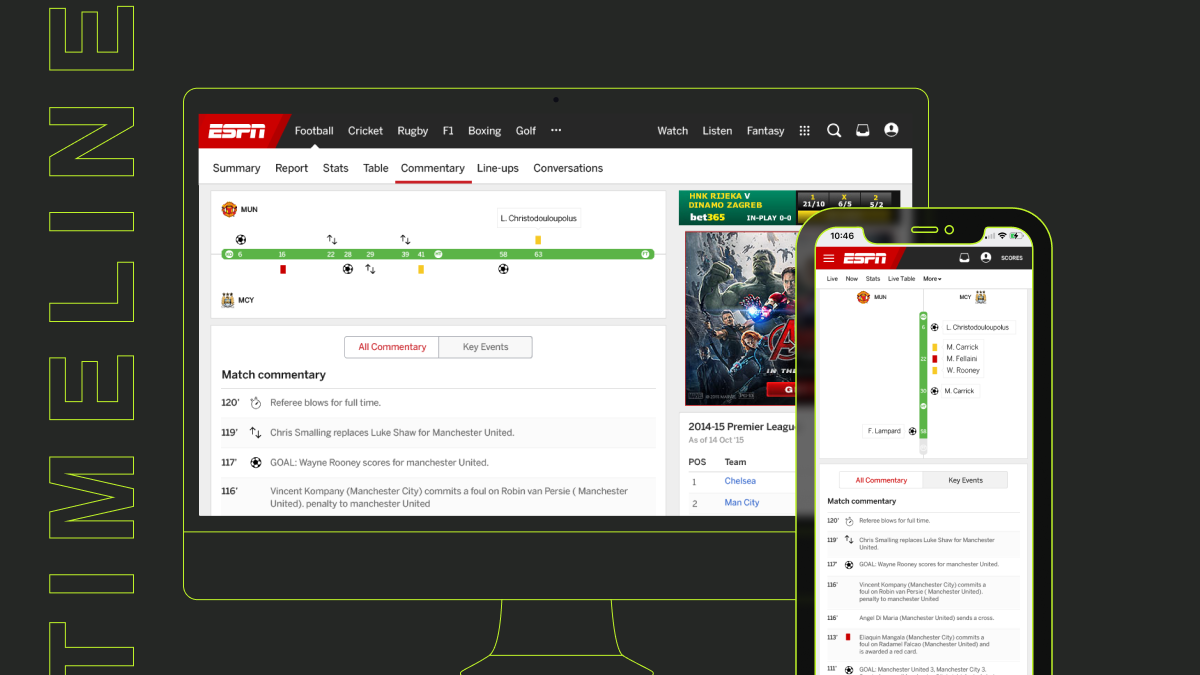The width and height of the screenshot is (1200, 675).
Task: Click the inbox tray icon in desktop header
Action: (x=862, y=130)
